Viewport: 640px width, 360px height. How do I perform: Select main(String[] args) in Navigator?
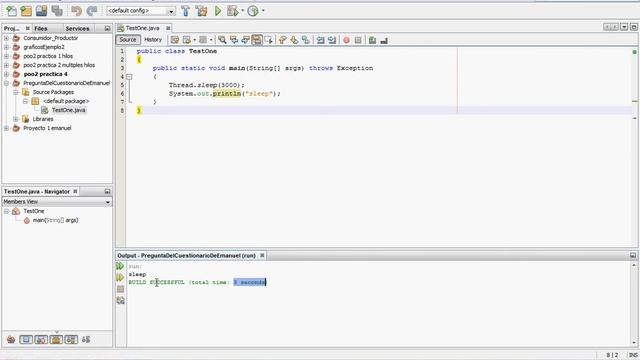click(56, 220)
